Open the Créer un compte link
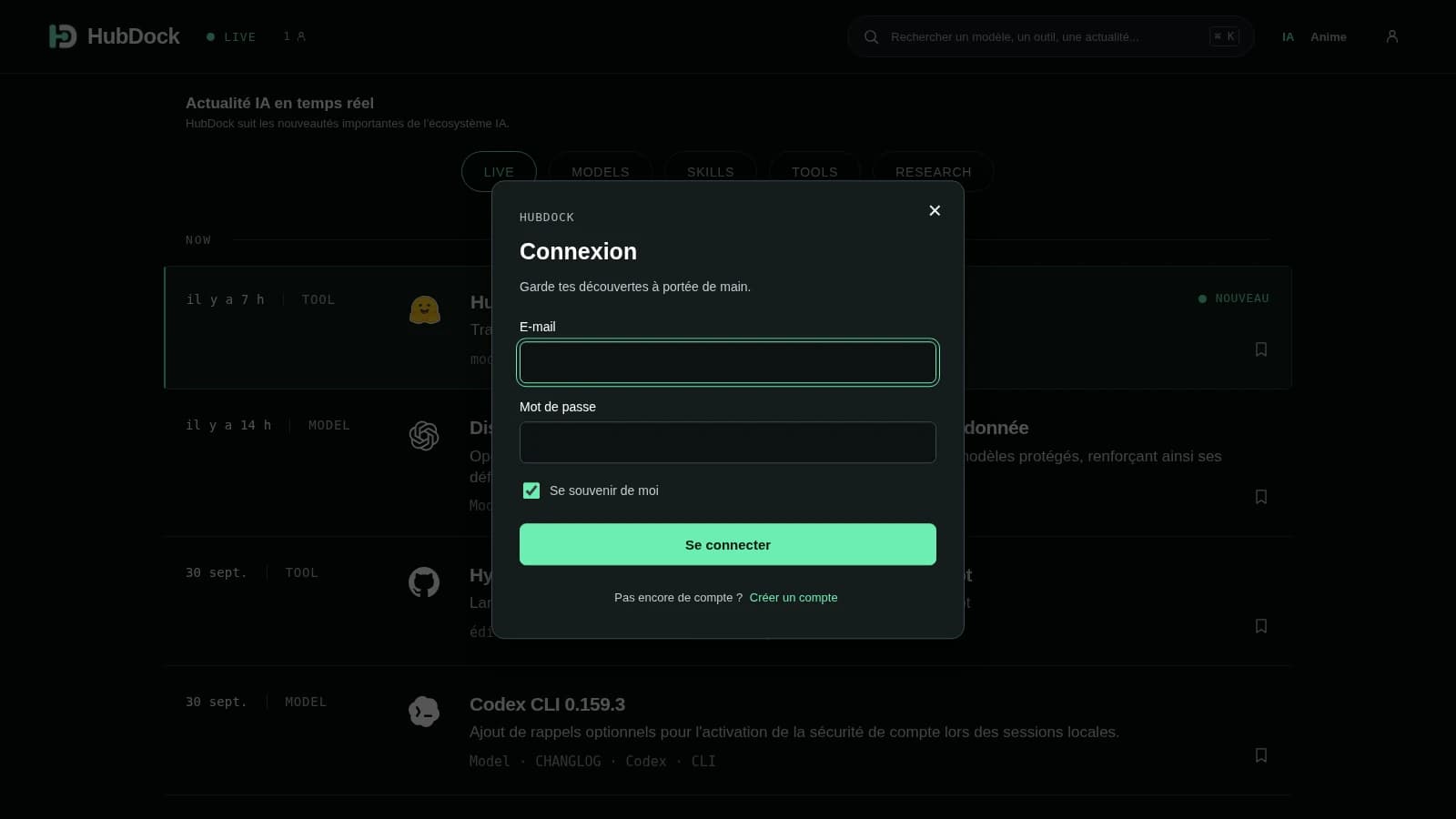 pos(794,598)
